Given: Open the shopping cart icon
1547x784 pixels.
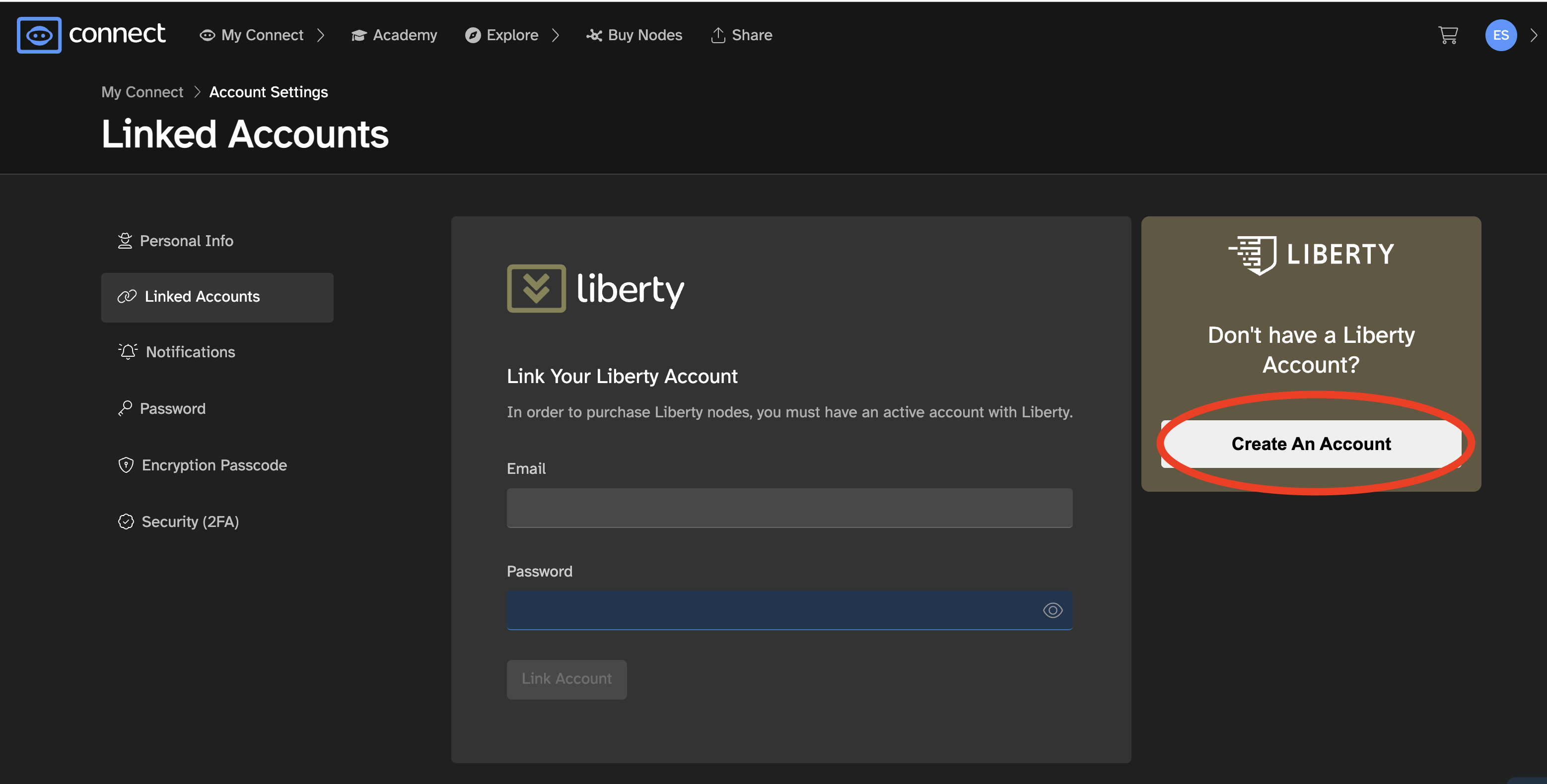Looking at the screenshot, I should pyautogui.click(x=1448, y=35).
